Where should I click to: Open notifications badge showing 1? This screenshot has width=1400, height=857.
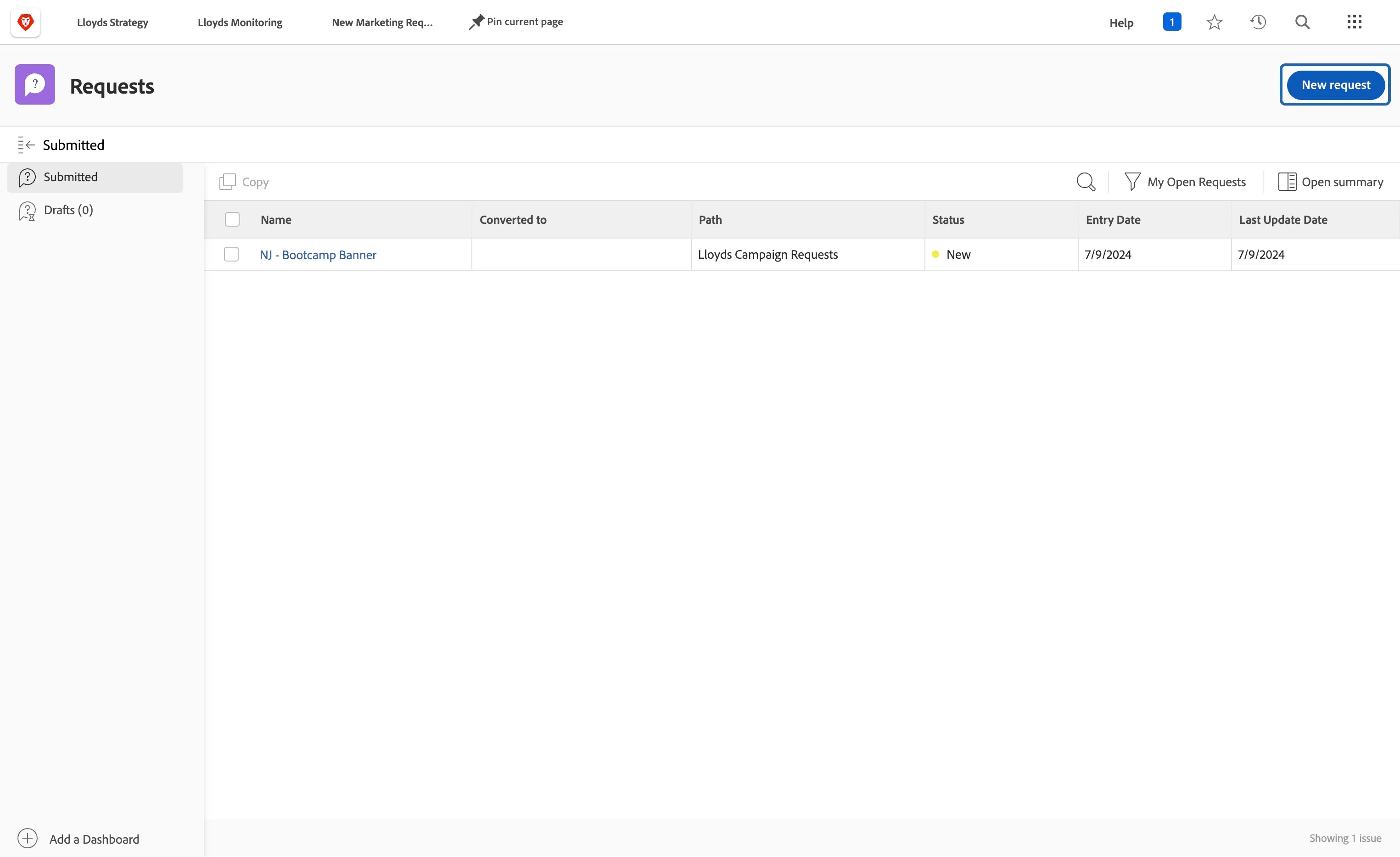click(1171, 22)
